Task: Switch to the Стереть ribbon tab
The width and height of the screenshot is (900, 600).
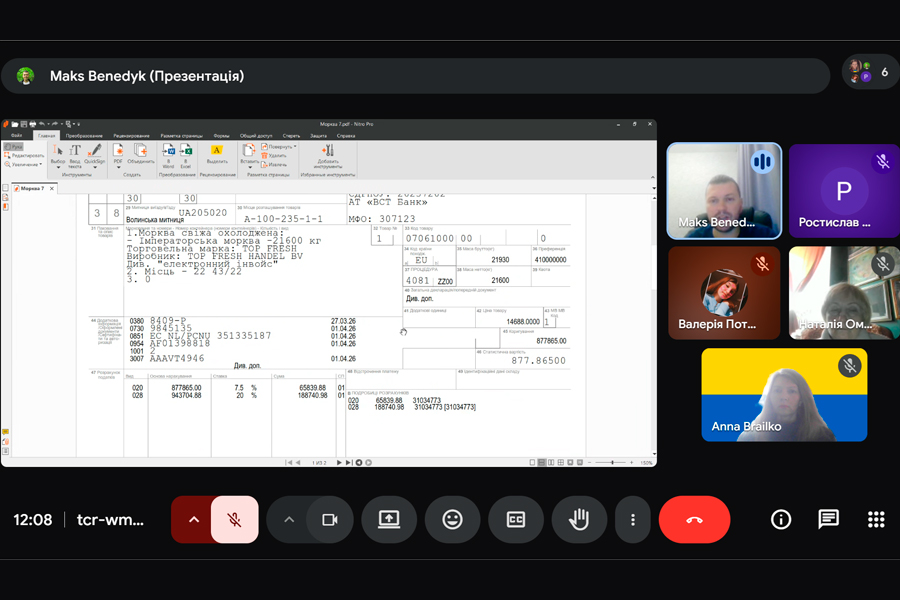Action: point(291,136)
